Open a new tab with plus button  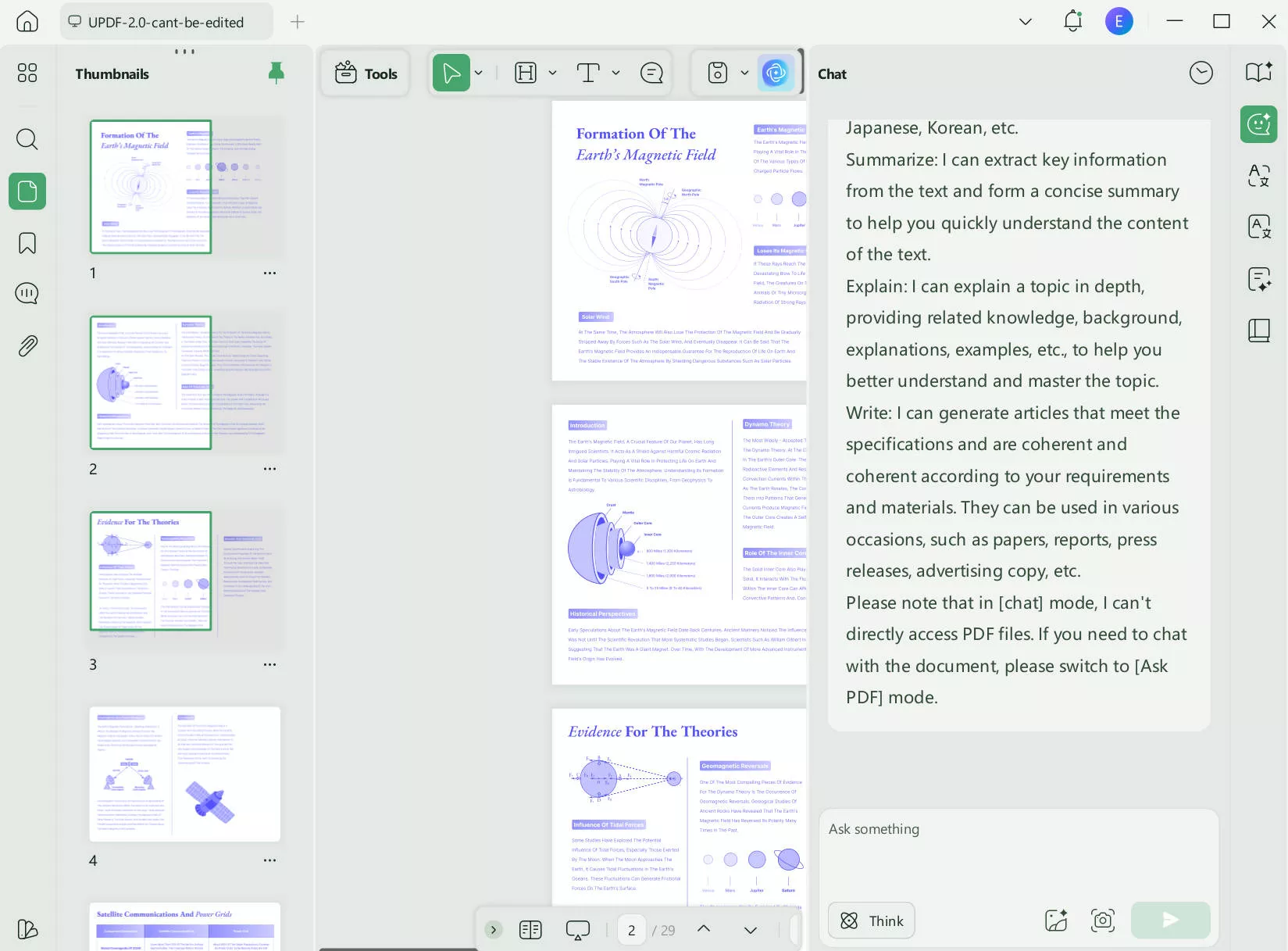pos(298,22)
